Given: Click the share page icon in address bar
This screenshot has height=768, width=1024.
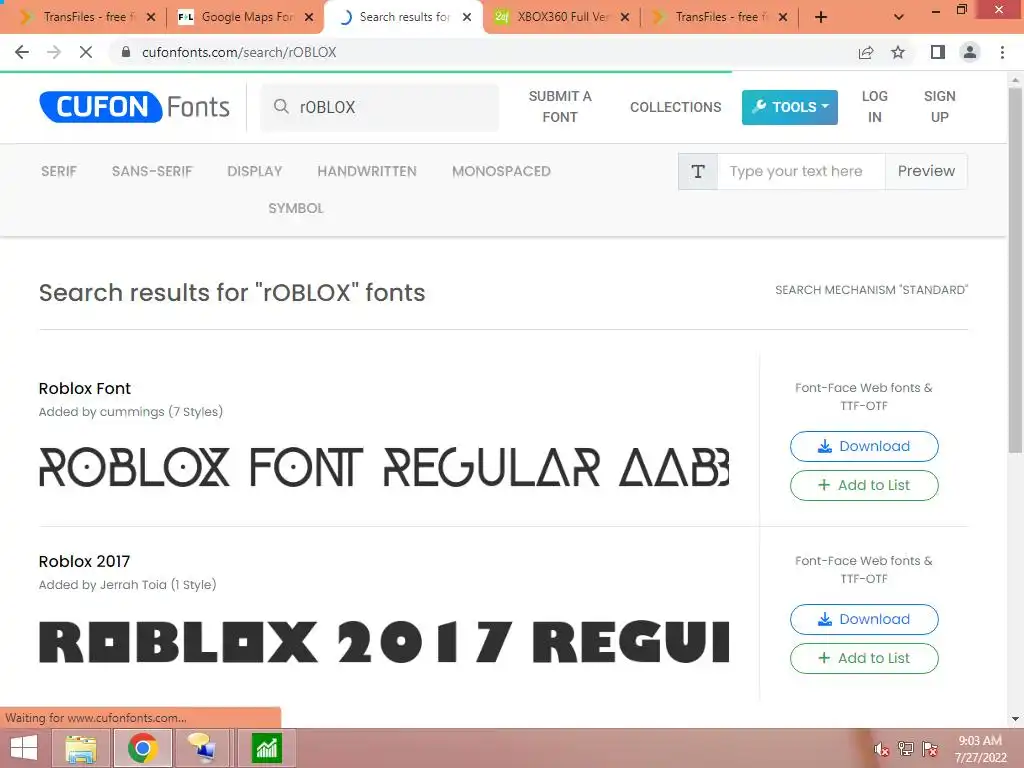Looking at the screenshot, I should click(866, 52).
